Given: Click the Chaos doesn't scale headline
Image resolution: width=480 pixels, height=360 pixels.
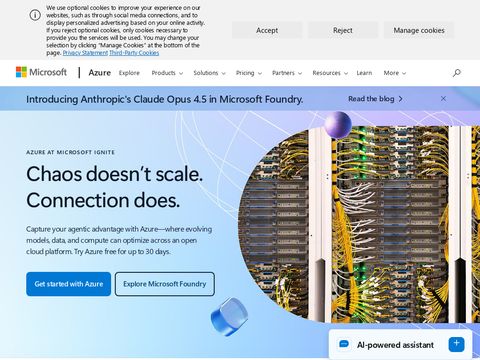Looking at the screenshot, I should [114, 187].
